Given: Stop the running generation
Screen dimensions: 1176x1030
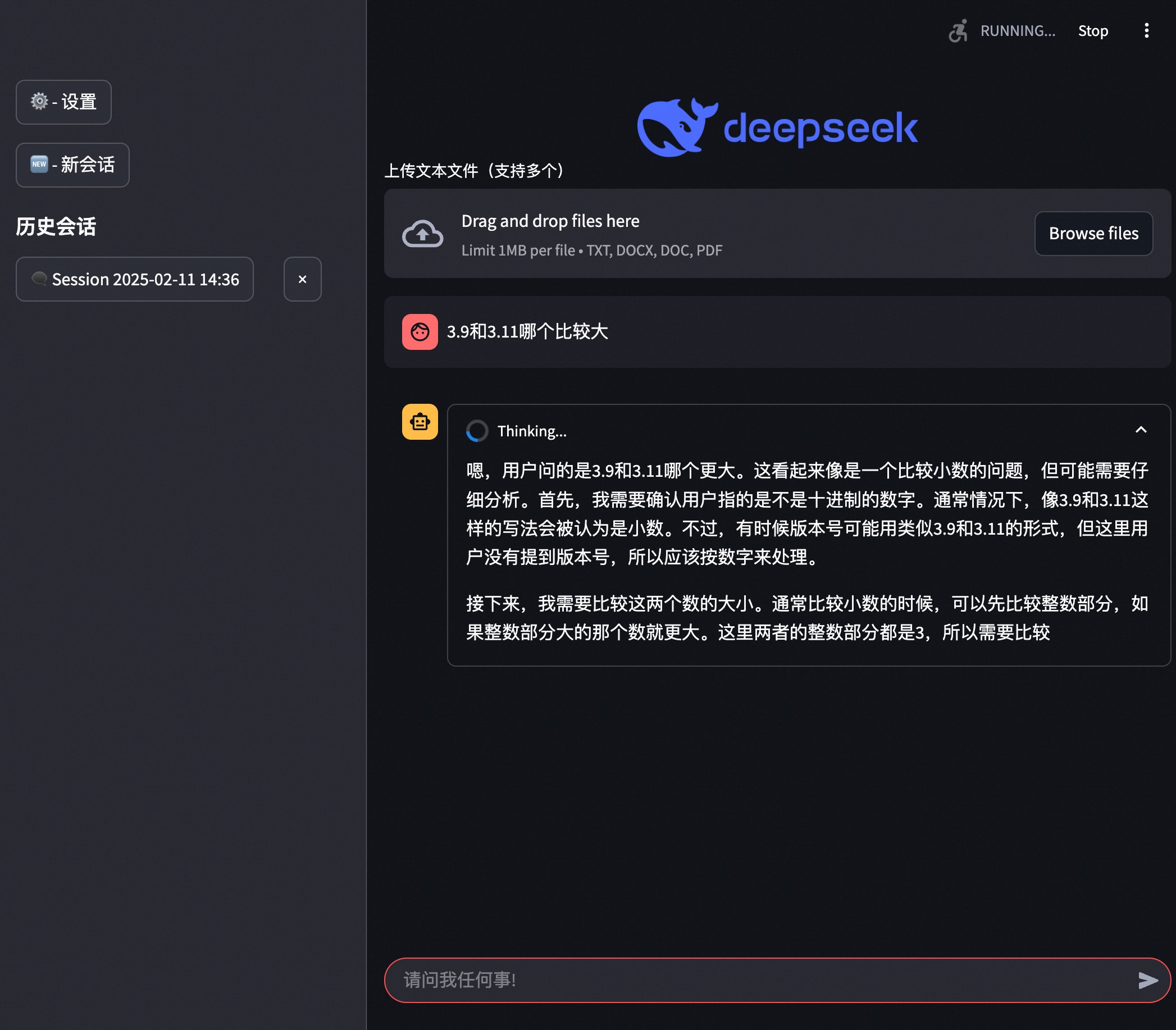Looking at the screenshot, I should tap(1092, 31).
